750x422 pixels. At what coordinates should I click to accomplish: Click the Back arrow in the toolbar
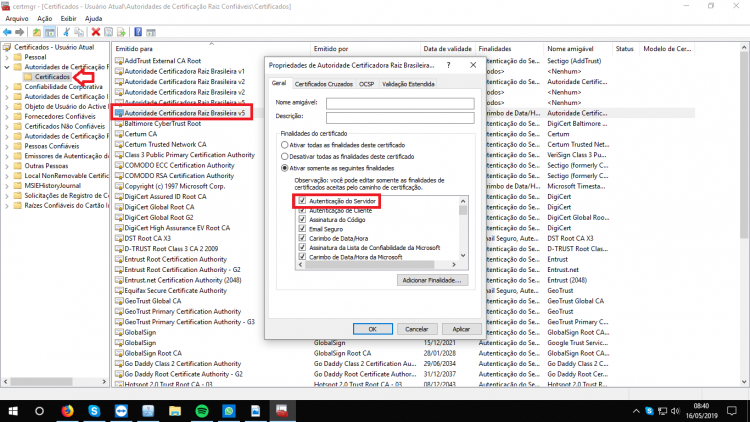coord(7,32)
